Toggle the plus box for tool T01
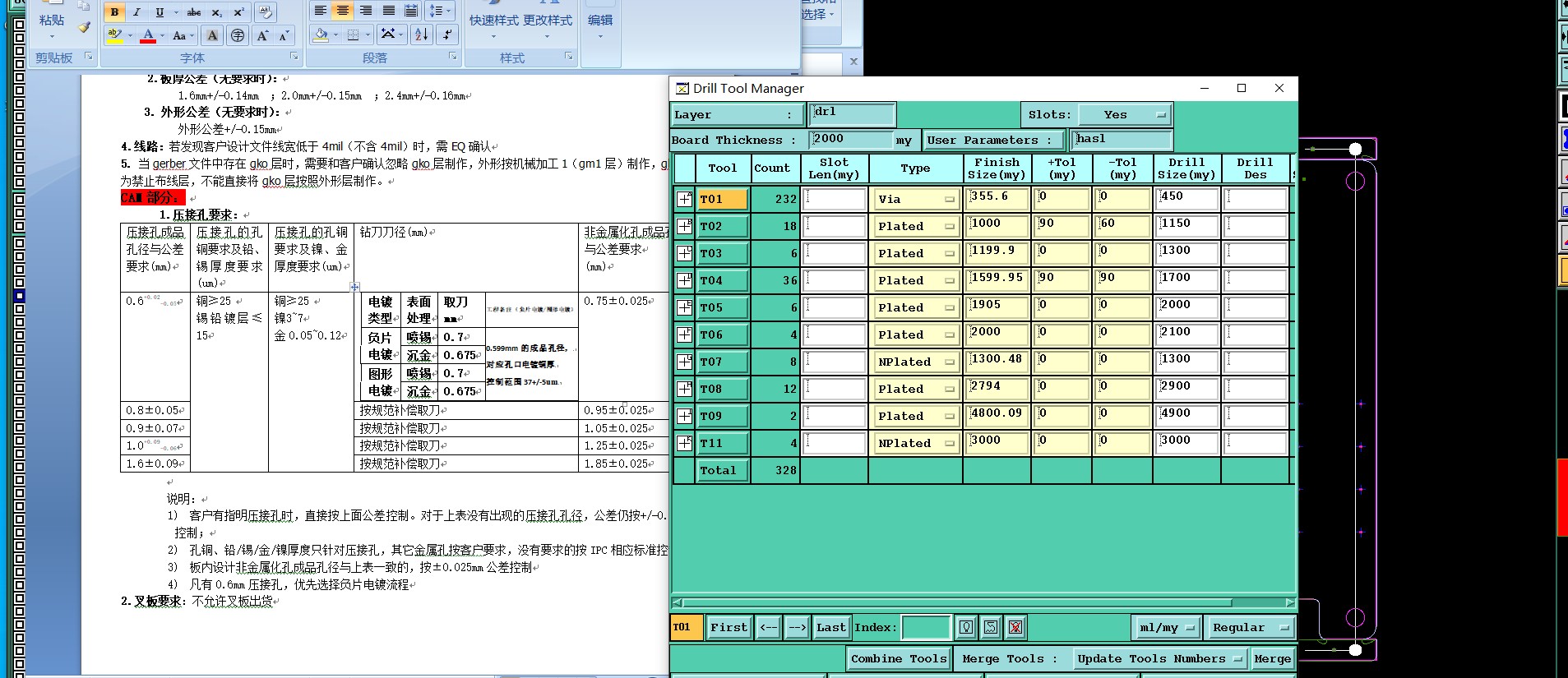1568x678 pixels. coord(684,199)
